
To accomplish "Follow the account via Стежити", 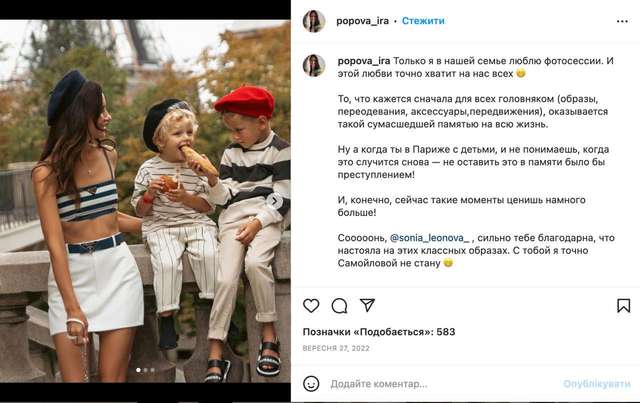I will [x=423, y=21].
